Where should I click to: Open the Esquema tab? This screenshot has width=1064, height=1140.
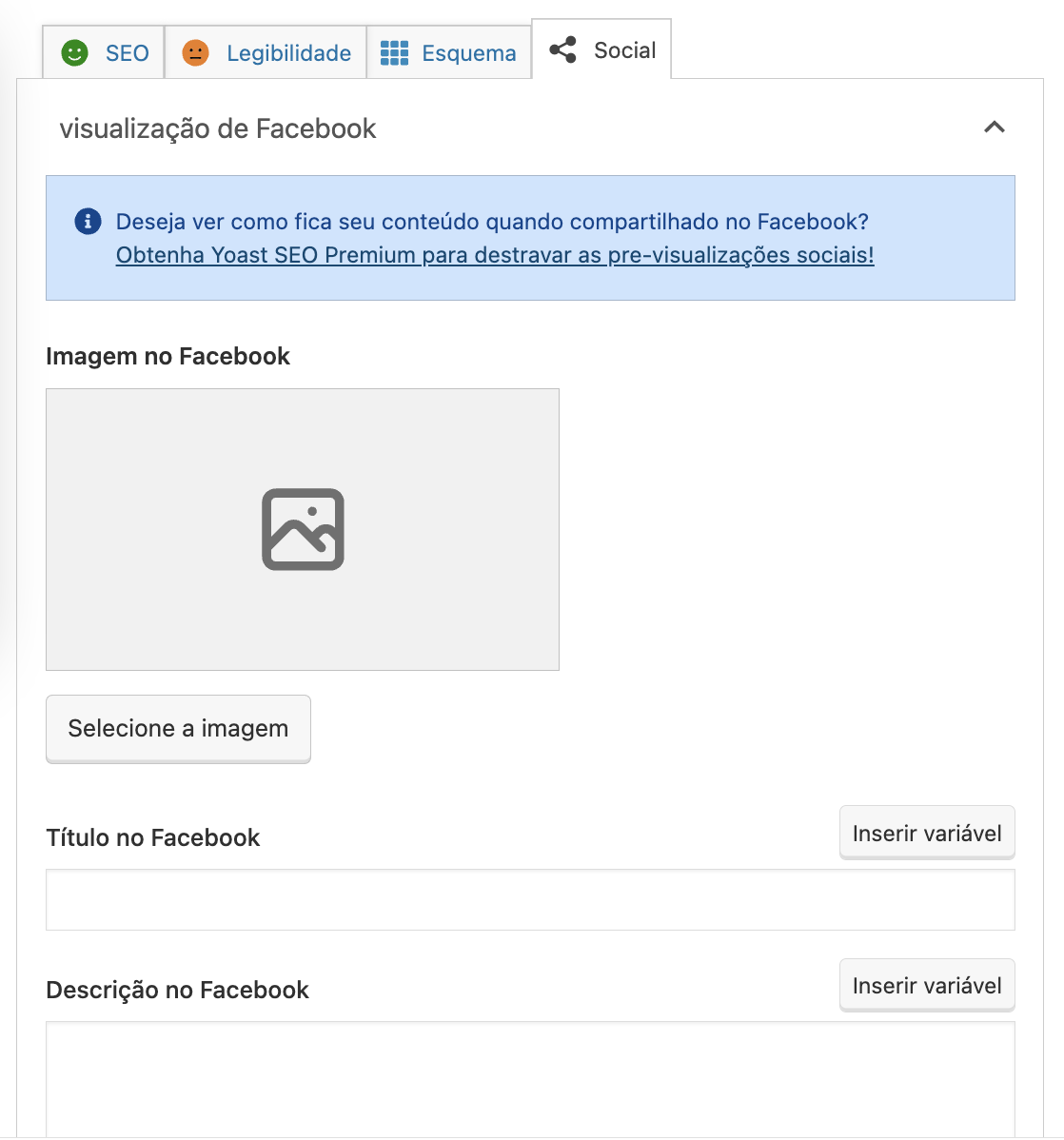(449, 52)
